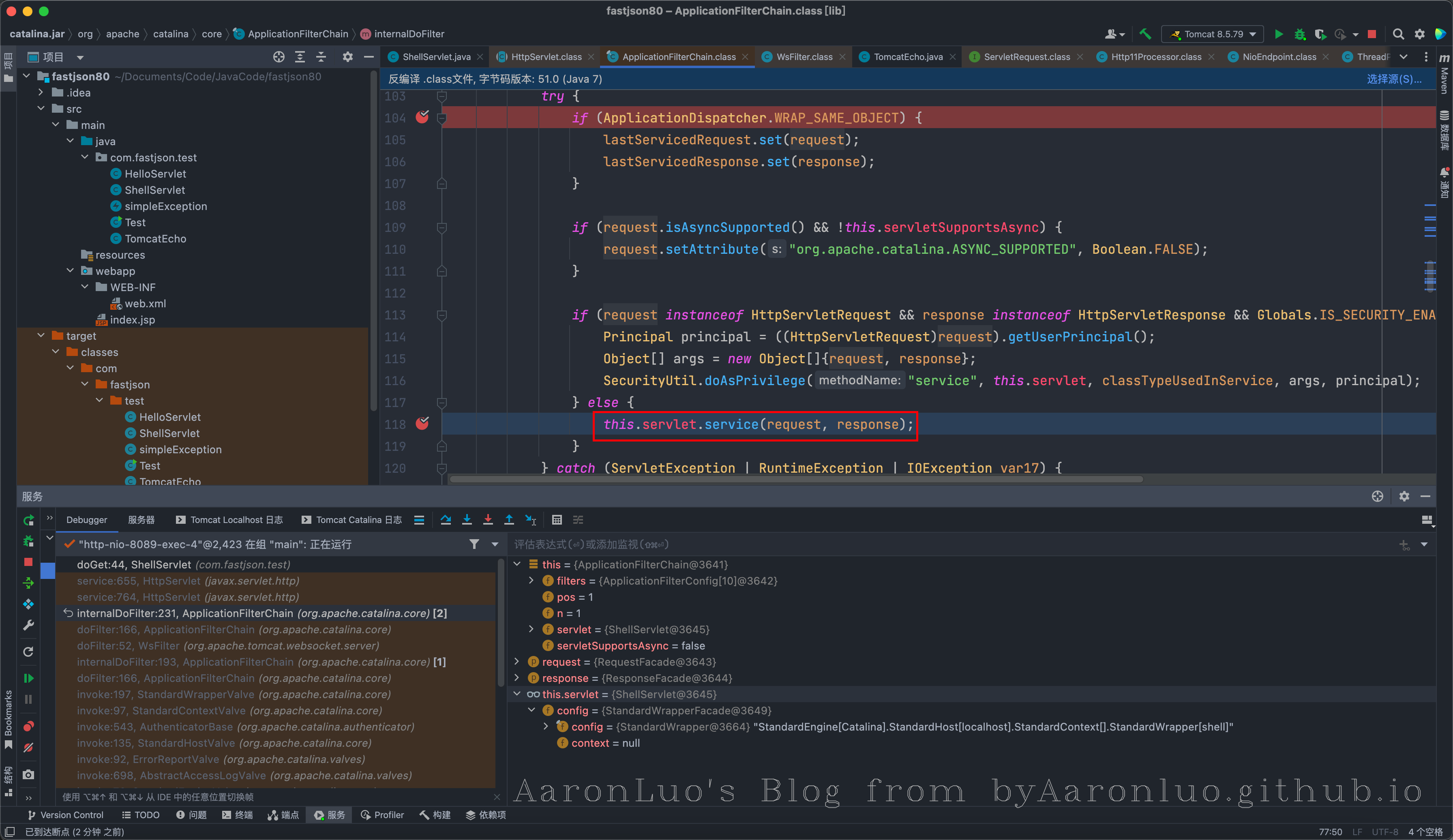Click Step Out in debugger toolbar
1453x840 pixels.
click(x=509, y=520)
